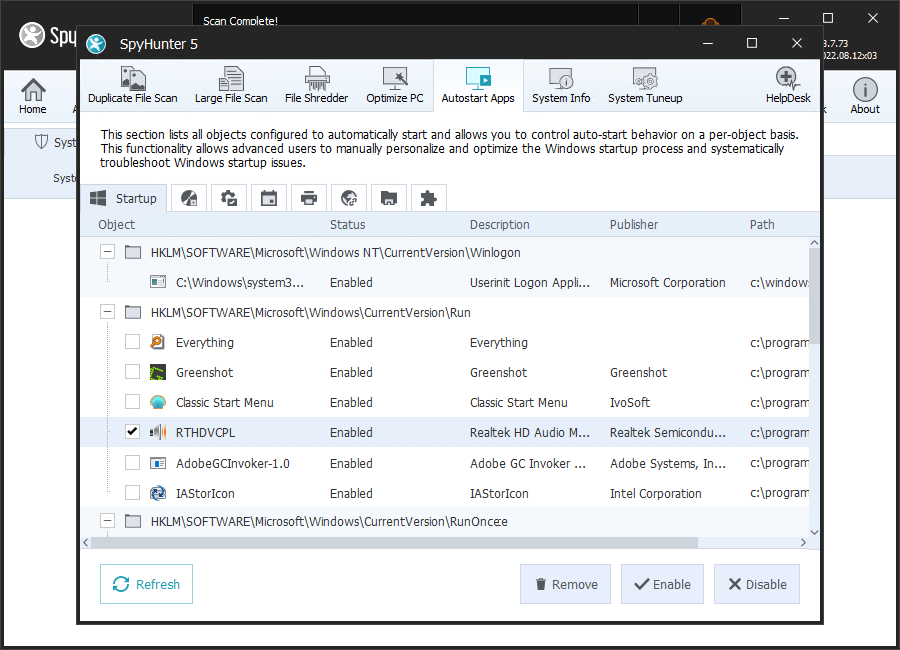Launch the File Shredder tool
The width and height of the screenshot is (900, 650).
pyautogui.click(x=316, y=86)
